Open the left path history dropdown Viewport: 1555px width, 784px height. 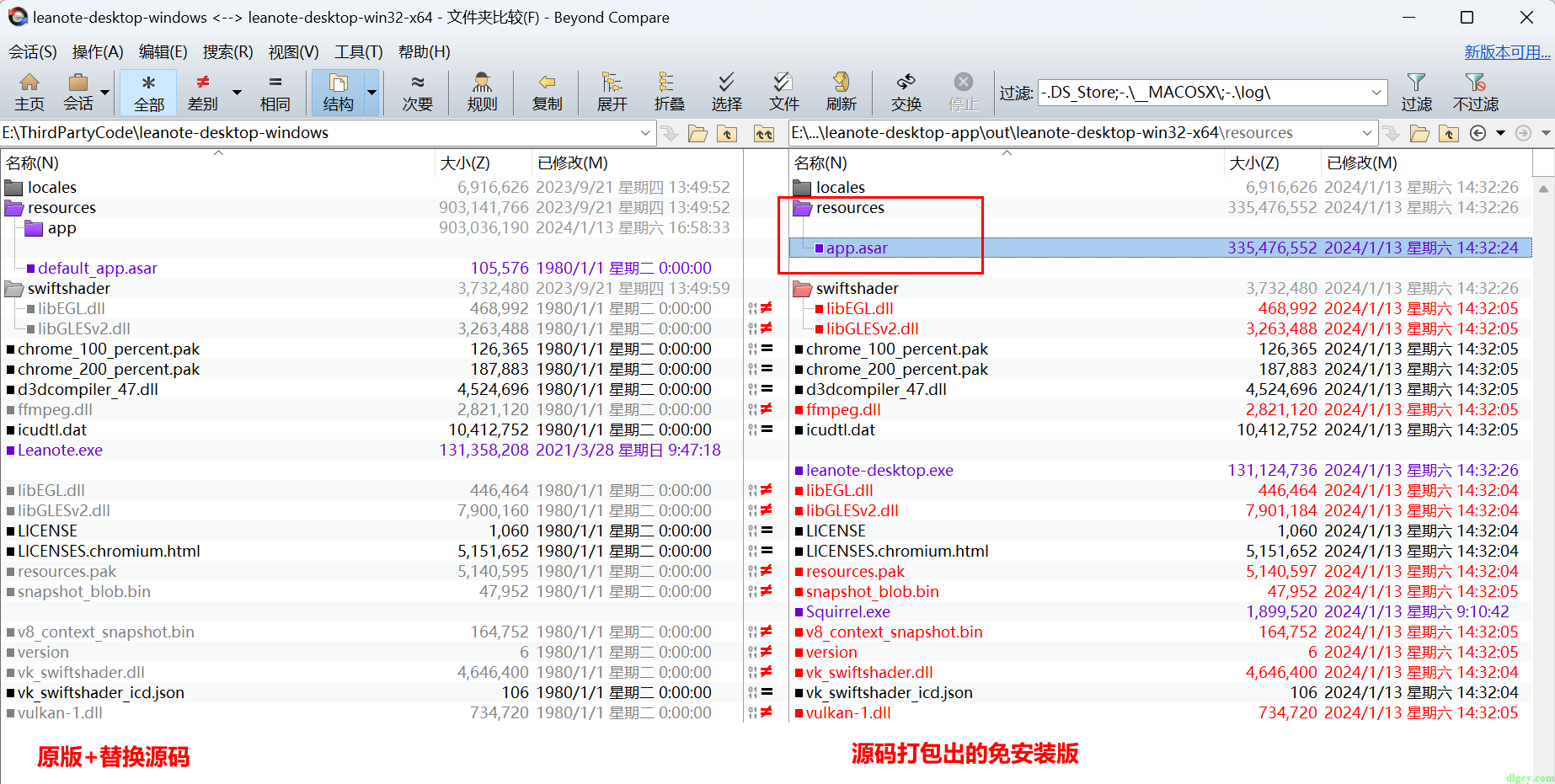point(645,133)
